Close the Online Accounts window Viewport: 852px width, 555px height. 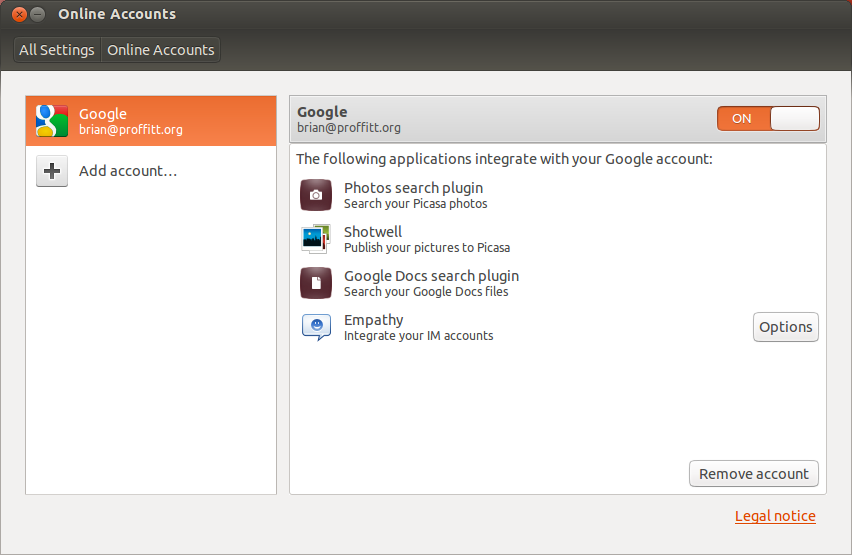click(x=20, y=15)
